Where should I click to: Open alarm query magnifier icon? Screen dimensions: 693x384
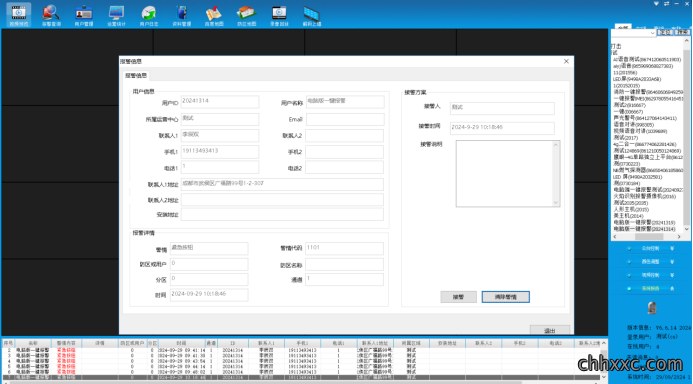point(51,15)
